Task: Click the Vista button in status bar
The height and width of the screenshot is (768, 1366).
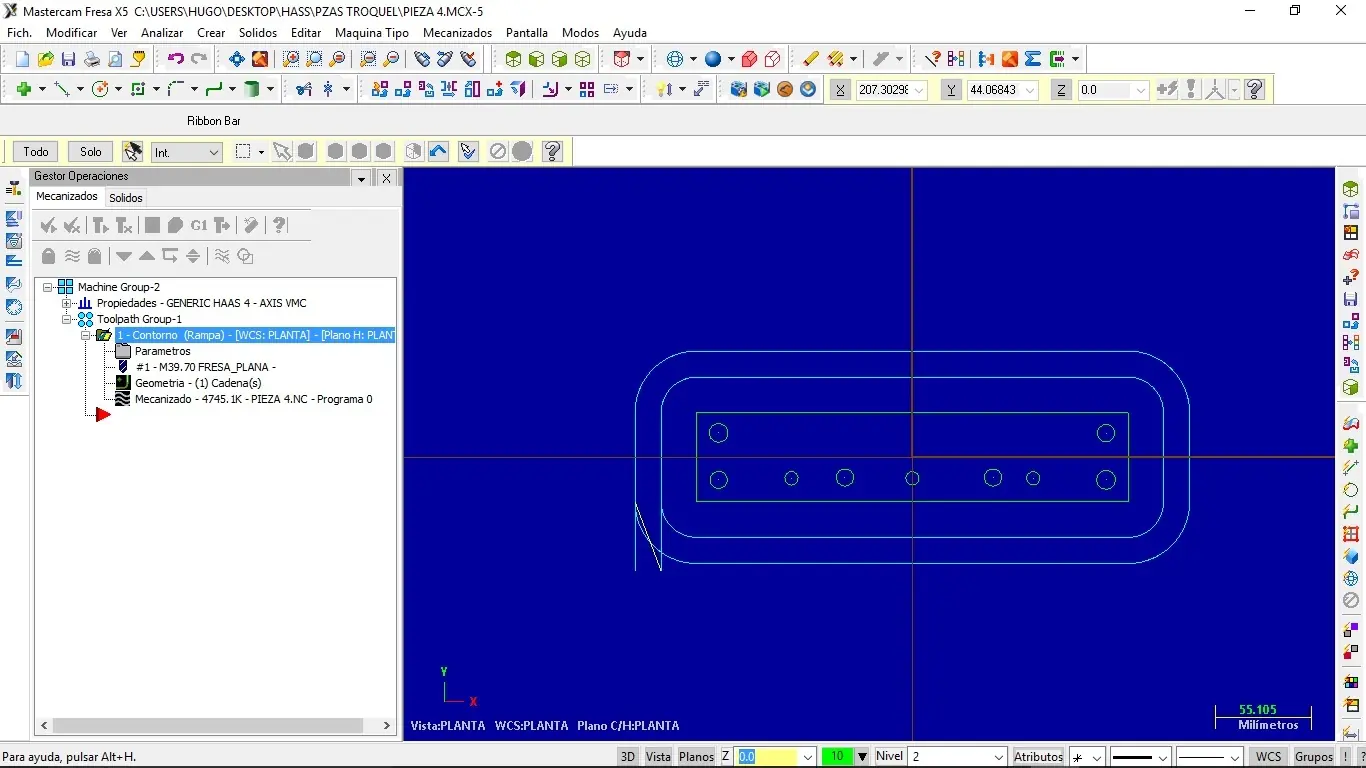Action: [658, 757]
